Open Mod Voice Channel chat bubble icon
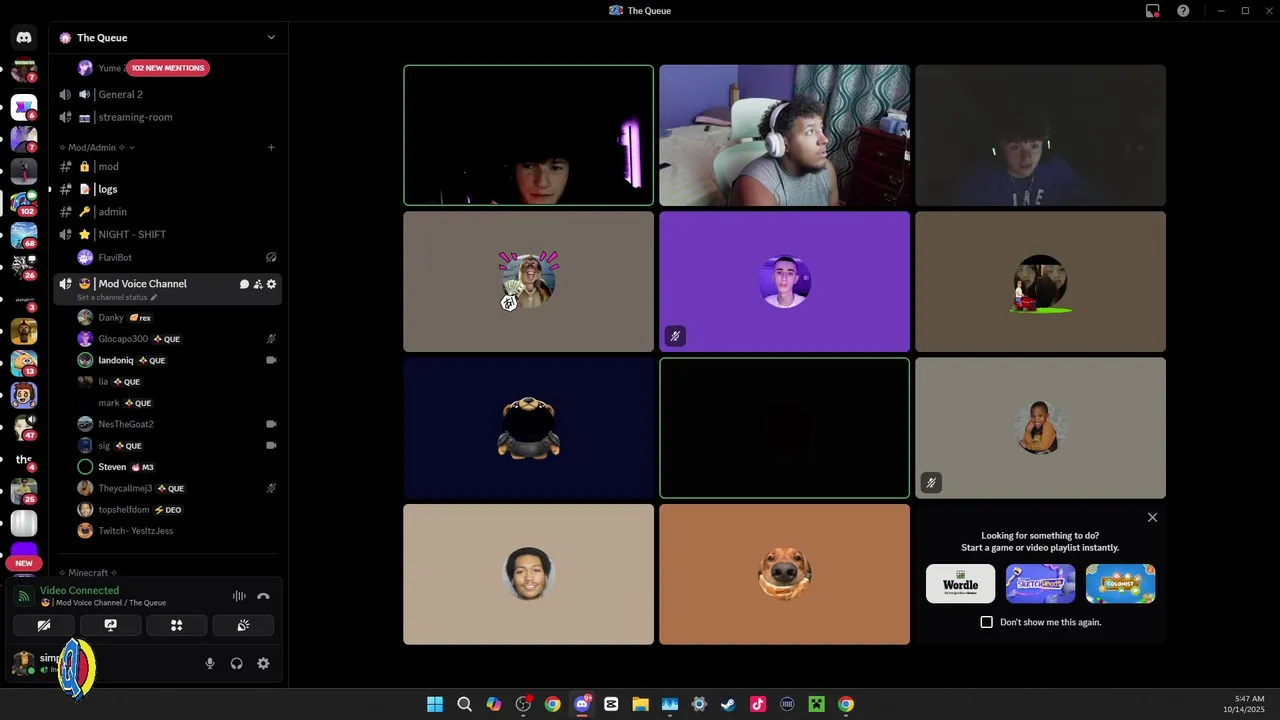Screen dimensions: 1280x720 [x=244, y=284]
